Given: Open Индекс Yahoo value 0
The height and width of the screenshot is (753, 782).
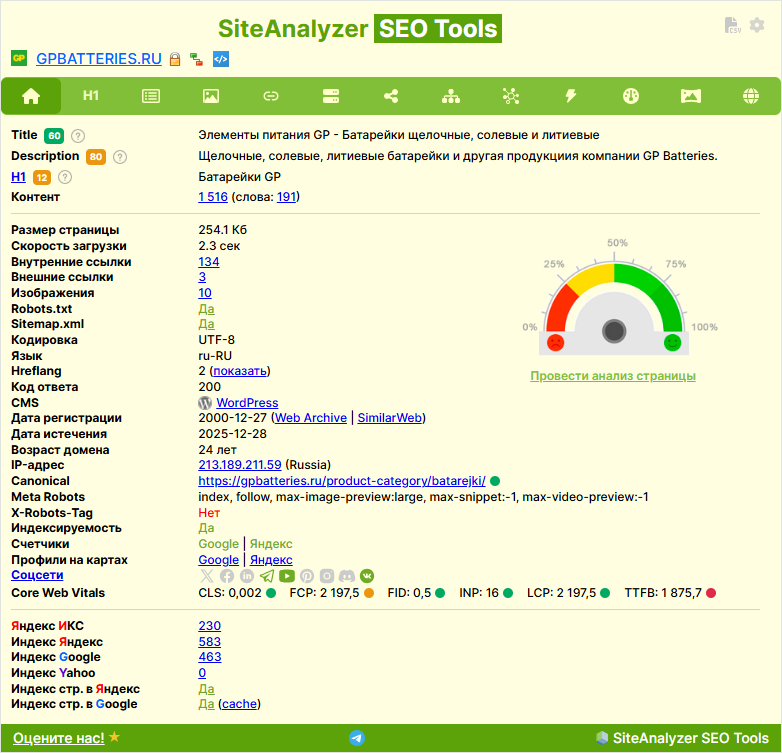Looking at the screenshot, I should point(202,673).
